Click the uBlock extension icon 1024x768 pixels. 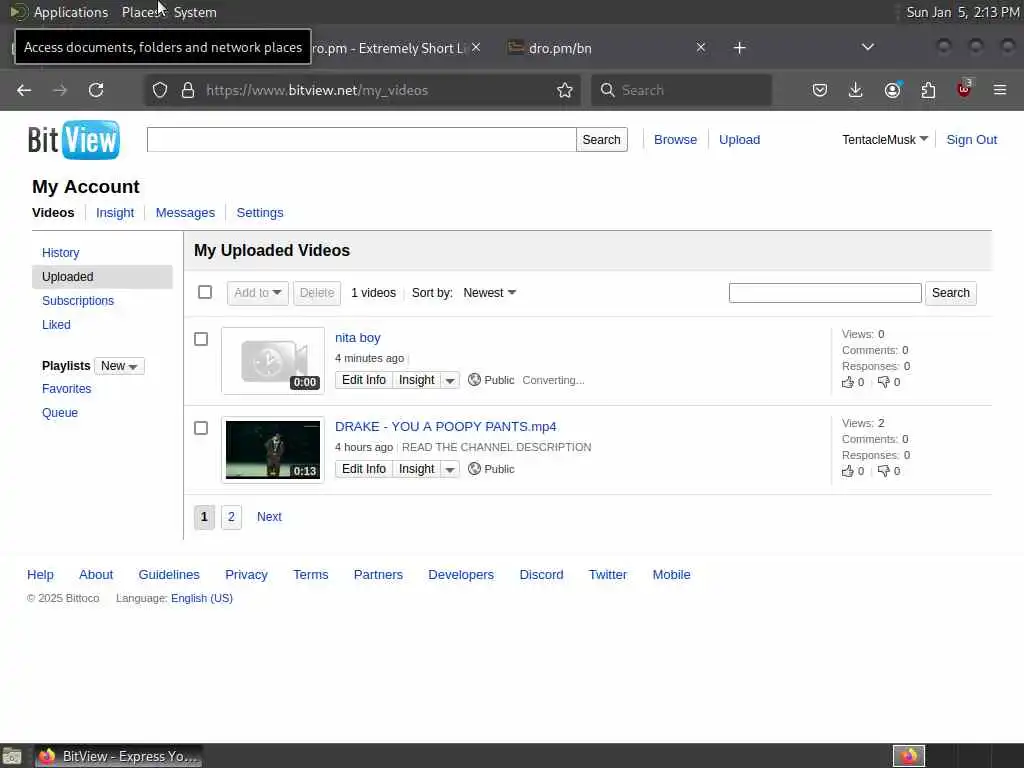coord(964,89)
